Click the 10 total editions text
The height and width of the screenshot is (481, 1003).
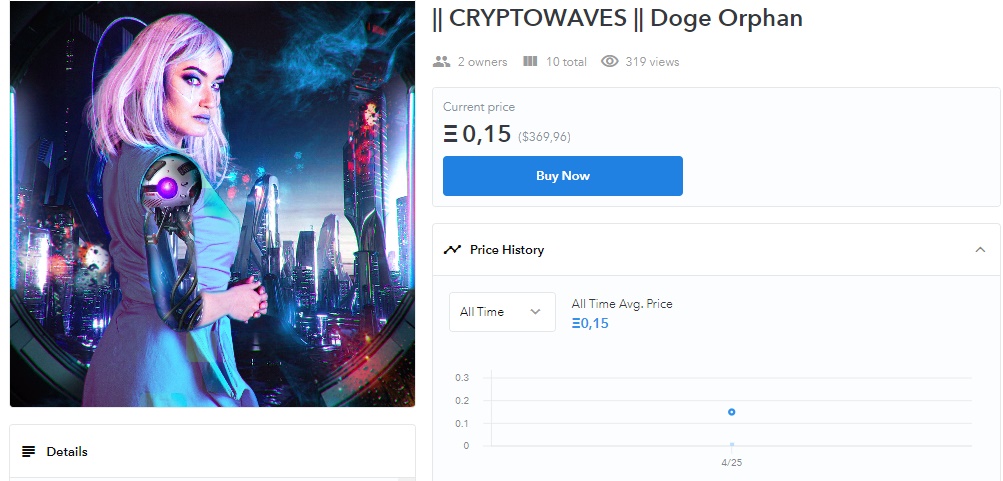(566, 62)
